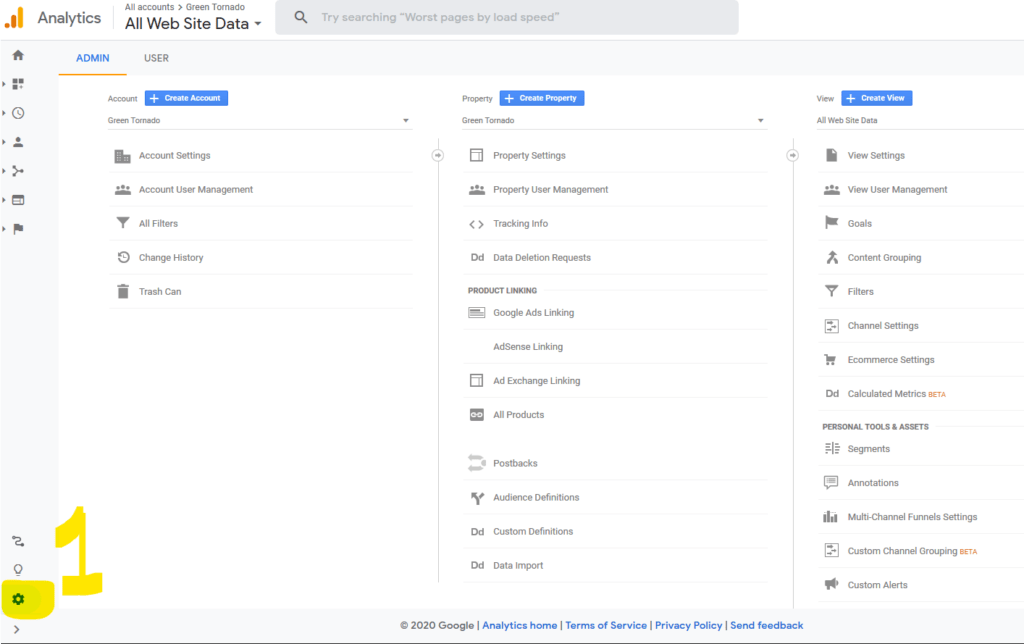Click the Google Analytics logo

click(x=14, y=18)
